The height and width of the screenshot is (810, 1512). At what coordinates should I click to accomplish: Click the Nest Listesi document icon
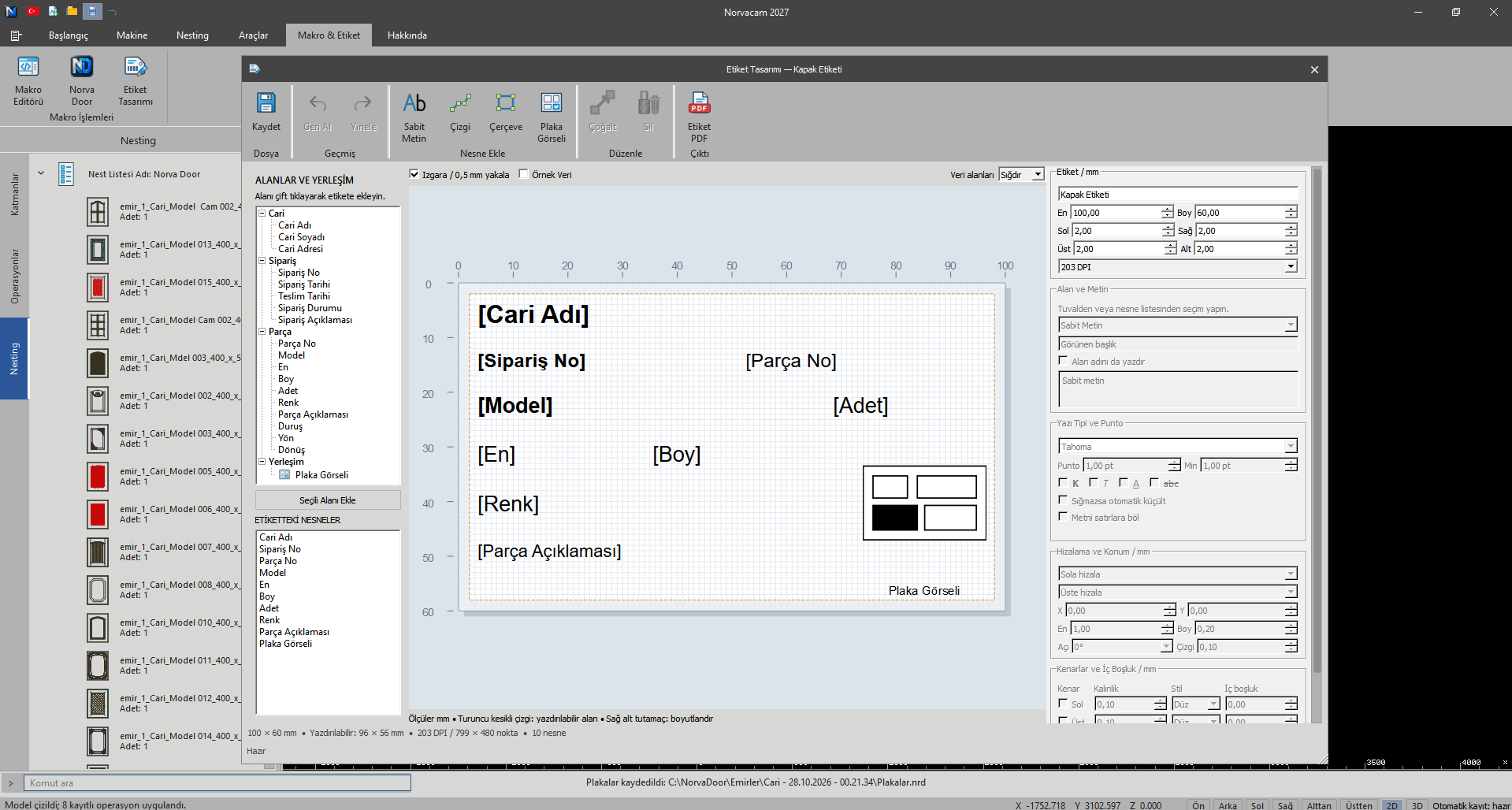click(x=66, y=174)
